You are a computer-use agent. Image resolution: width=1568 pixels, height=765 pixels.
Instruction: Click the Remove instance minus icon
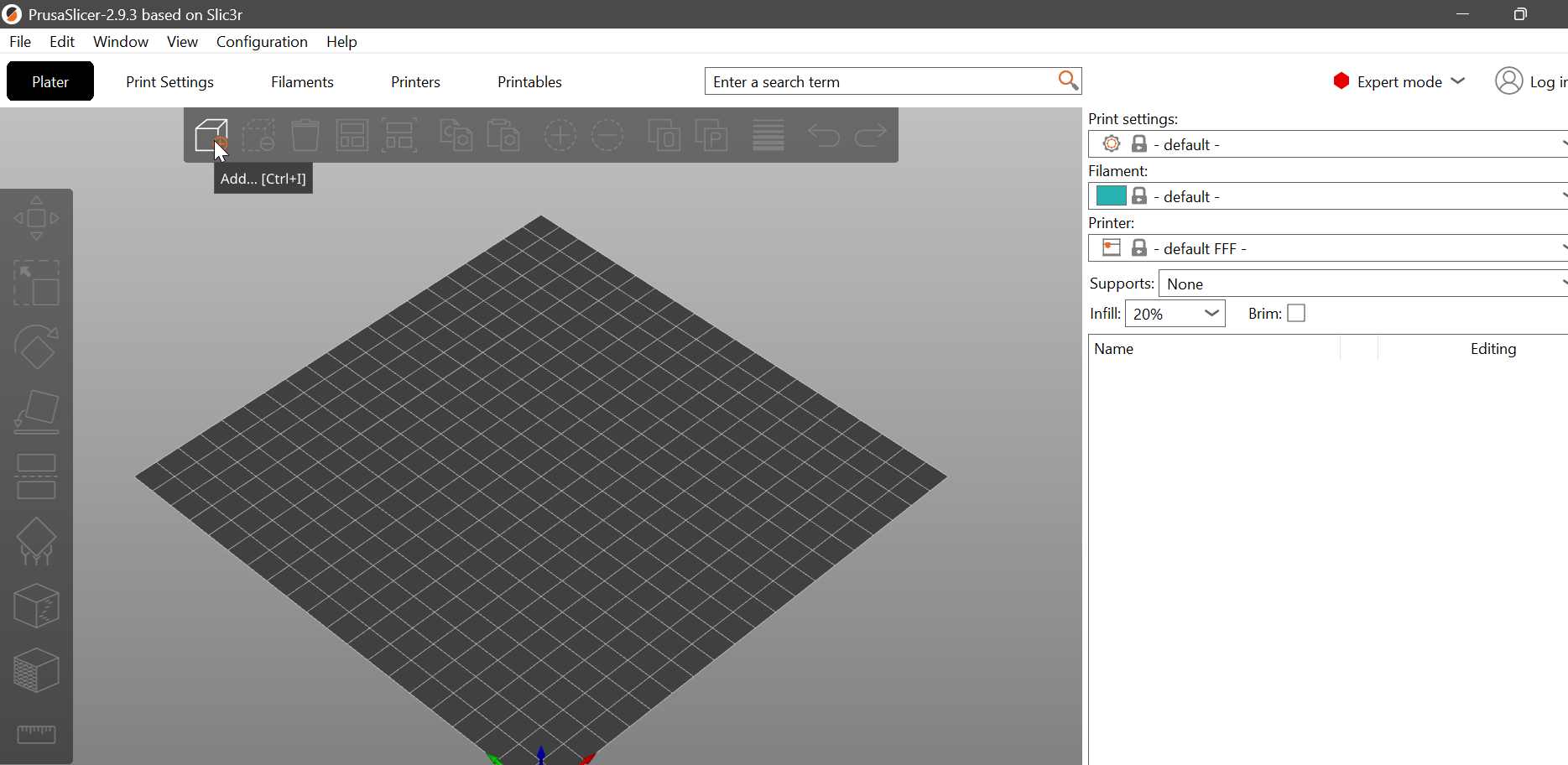point(607,135)
